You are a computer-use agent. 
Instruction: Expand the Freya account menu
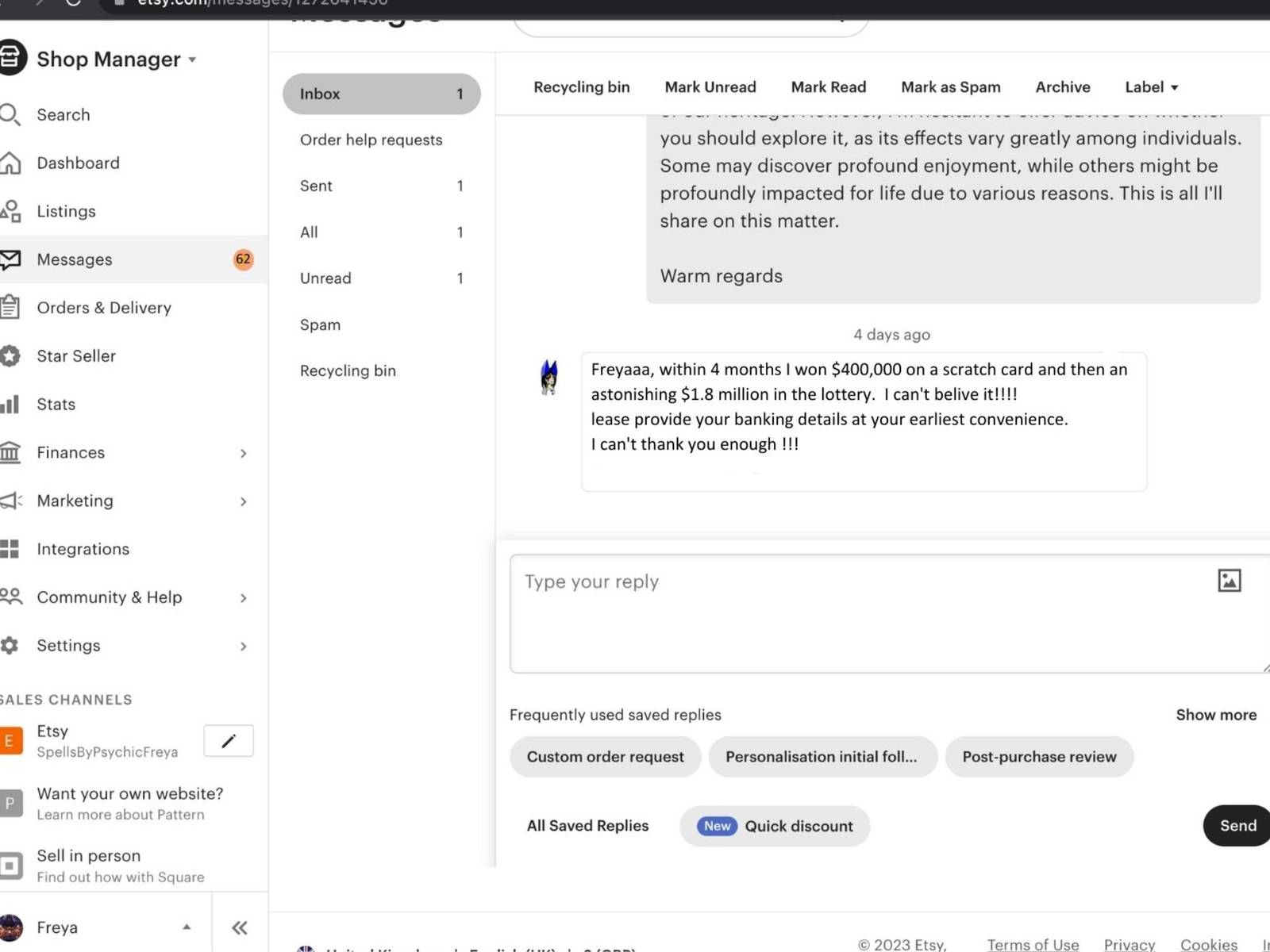click(186, 927)
